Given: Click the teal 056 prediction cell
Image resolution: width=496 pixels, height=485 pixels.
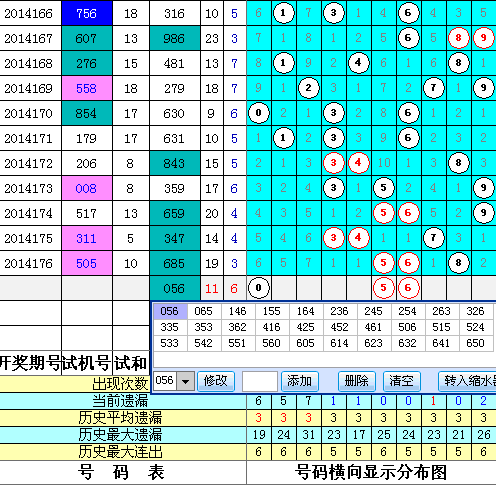Looking at the screenshot, I should pos(175,288).
